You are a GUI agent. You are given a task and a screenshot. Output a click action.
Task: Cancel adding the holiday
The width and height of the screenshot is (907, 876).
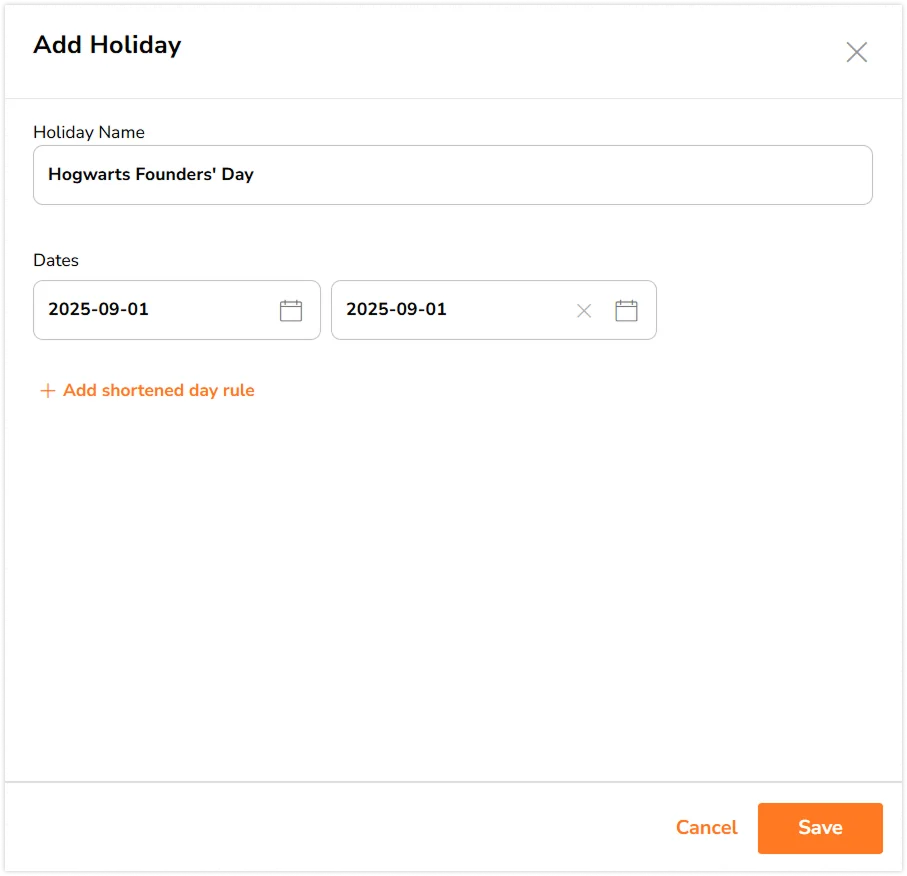click(706, 828)
